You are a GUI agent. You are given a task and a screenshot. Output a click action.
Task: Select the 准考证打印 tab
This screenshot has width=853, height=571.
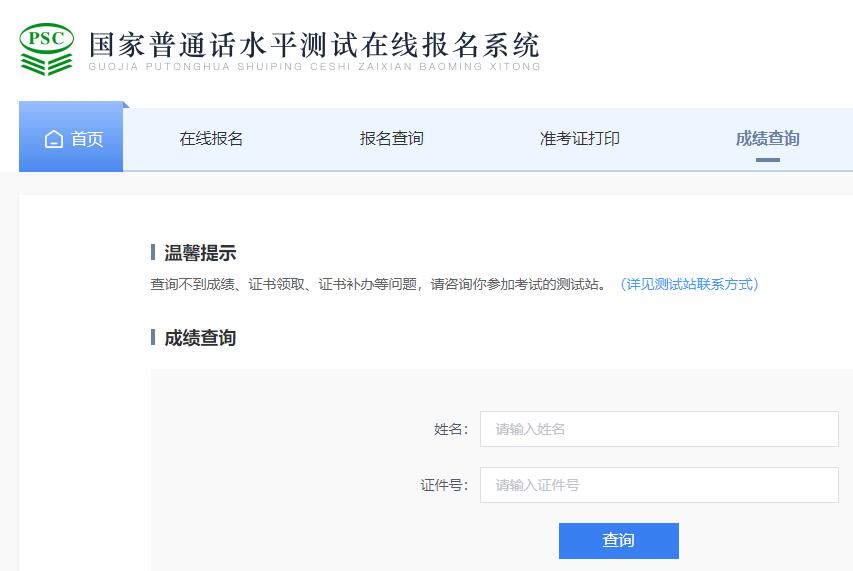tap(580, 139)
